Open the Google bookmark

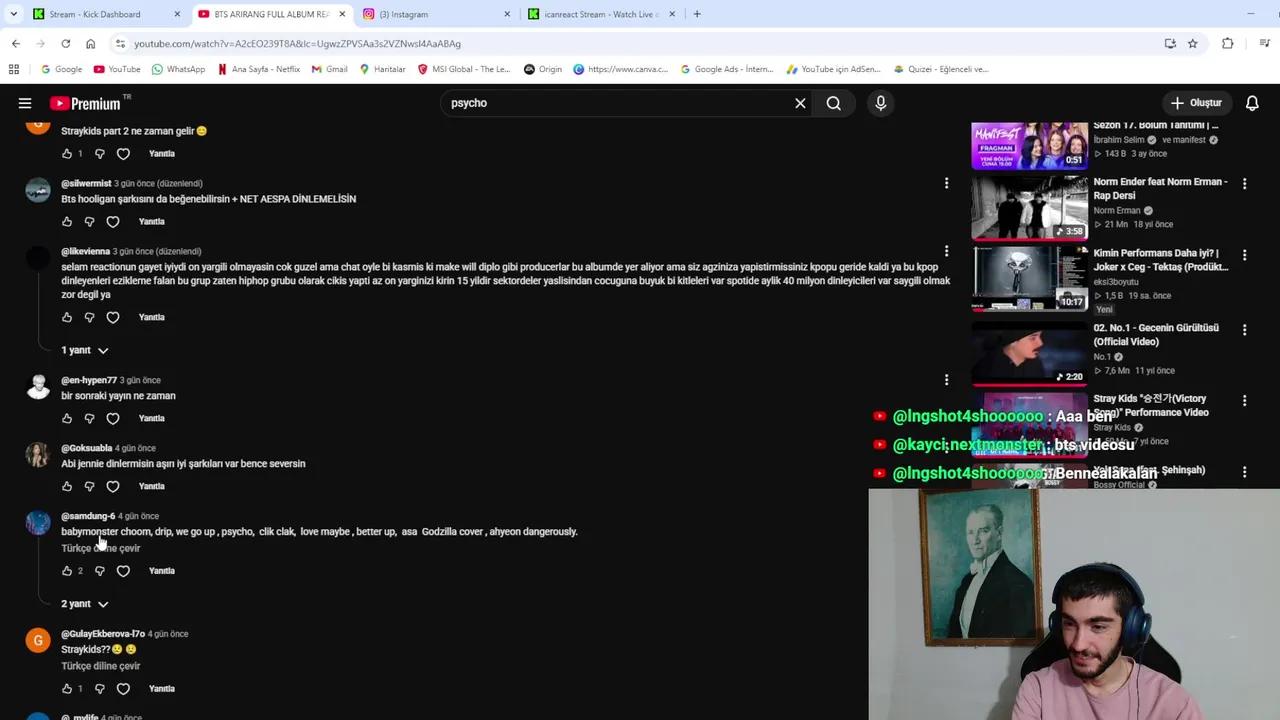[x=62, y=69]
